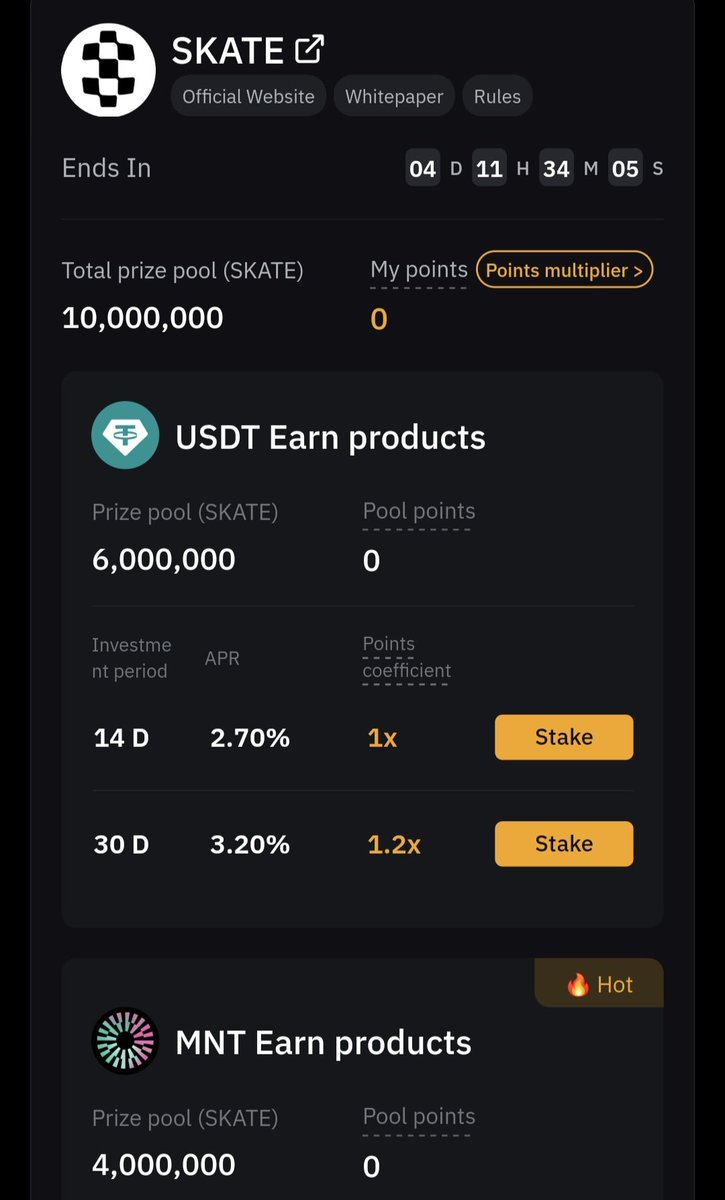Open the Official Website link
The height and width of the screenshot is (1200, 725).
tap(248, 97)
